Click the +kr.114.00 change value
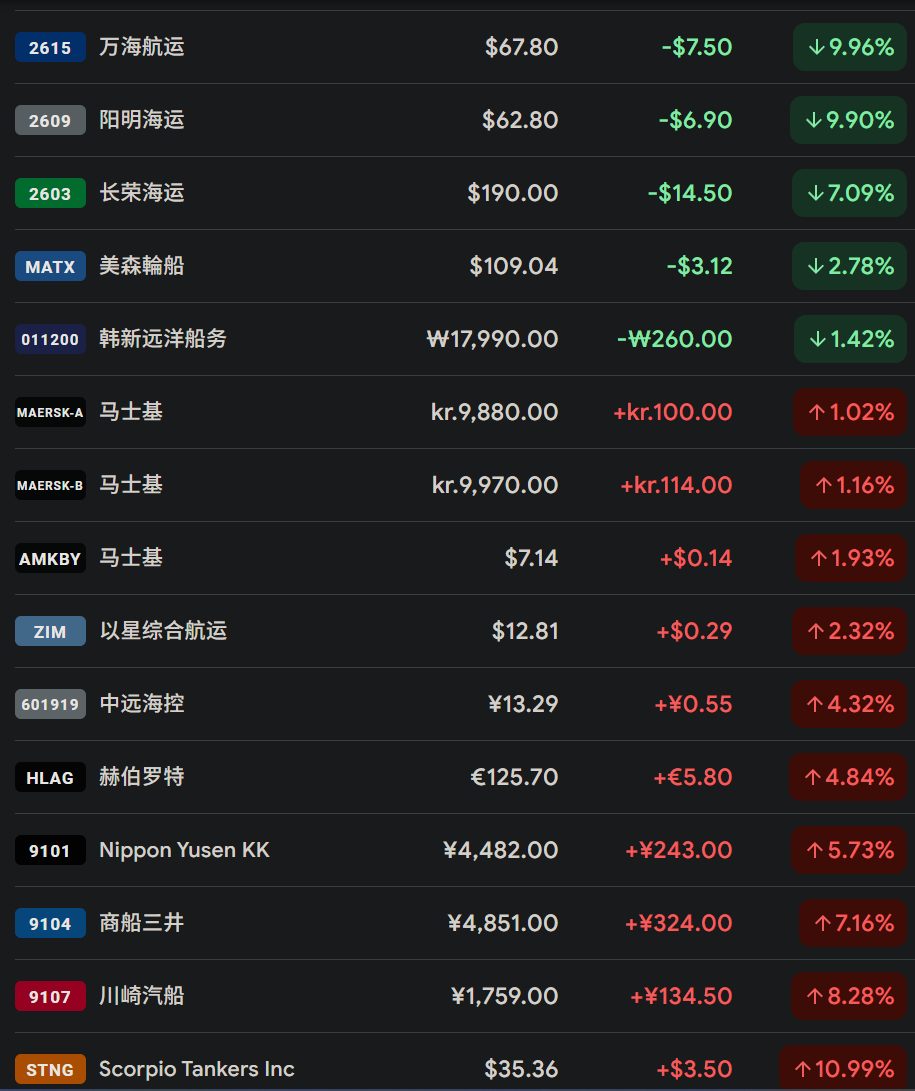This screenshot has width=915, height=1091. (676, 486)
